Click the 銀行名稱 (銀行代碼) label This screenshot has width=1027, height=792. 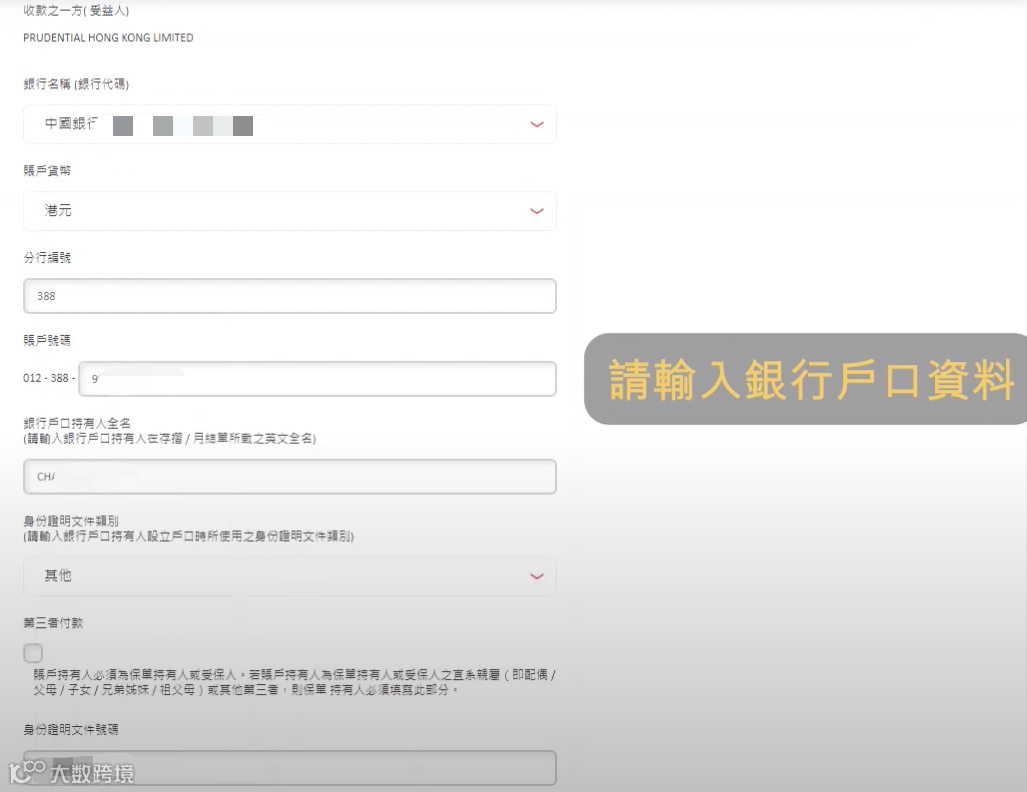pos(76,84)
